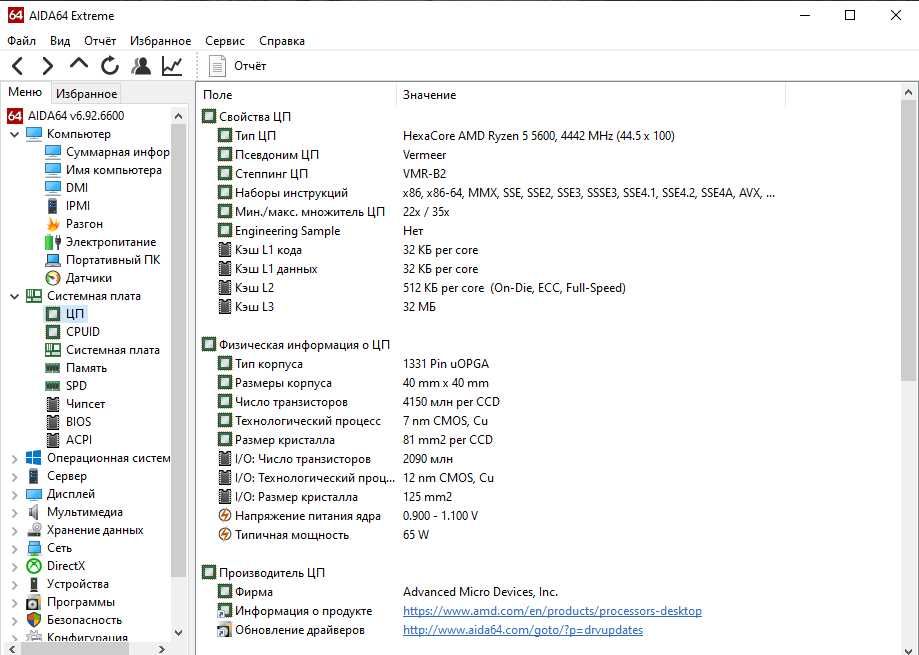Open the Отчёт menu in the menu bar
Image resolution: width=919 pixels, height=655 pixels.
pyautogui.click(x=100, y=41)
